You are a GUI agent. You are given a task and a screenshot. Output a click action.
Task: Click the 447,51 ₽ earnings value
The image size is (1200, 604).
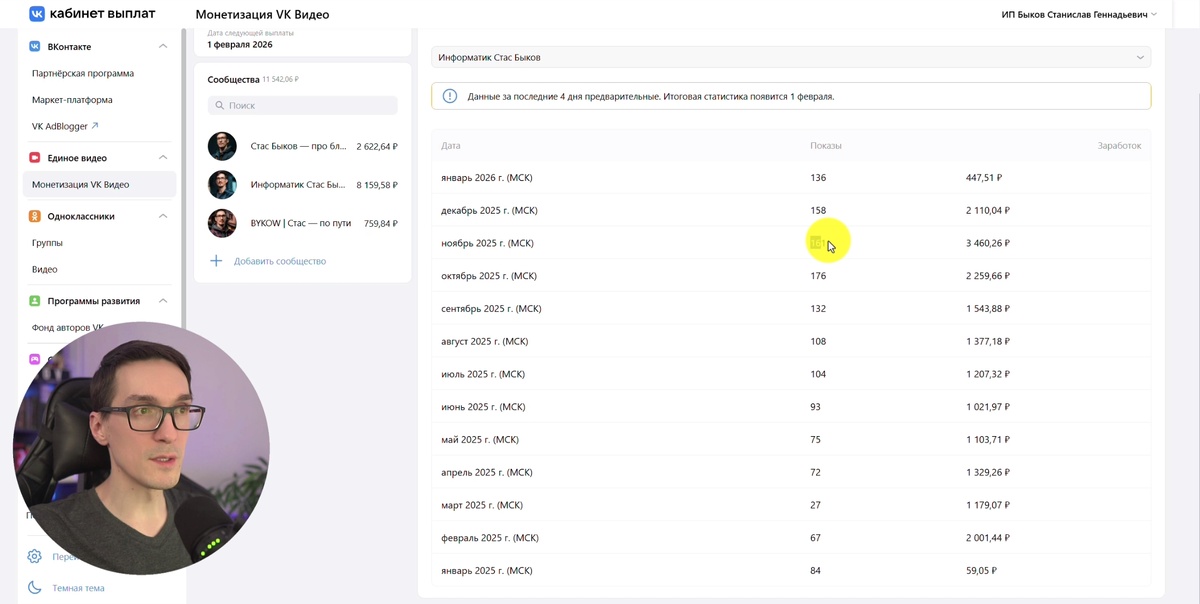pyautogui.click(x=984, y=178)
